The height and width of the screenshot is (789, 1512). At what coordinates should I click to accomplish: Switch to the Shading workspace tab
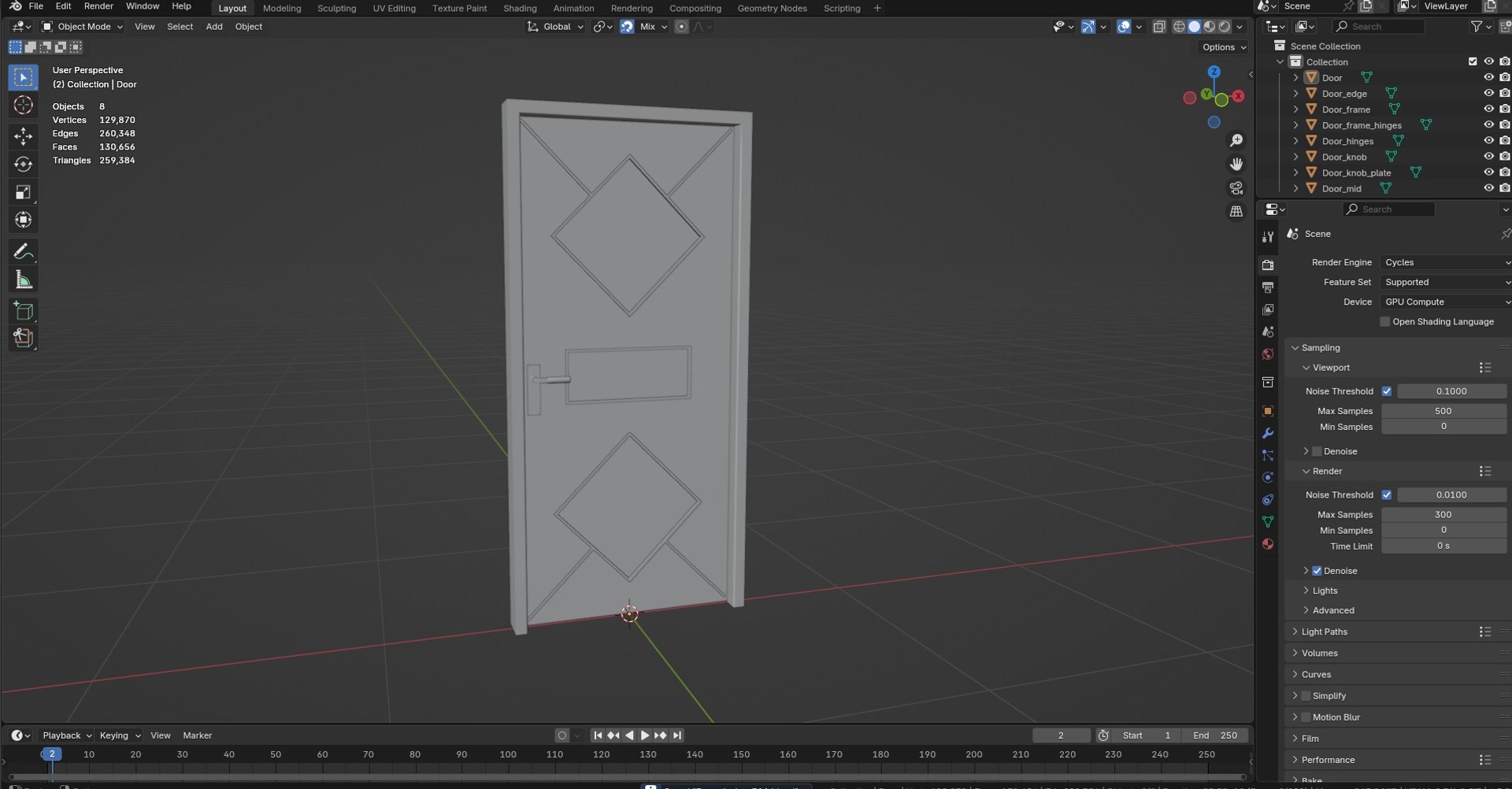coord(520,8)
